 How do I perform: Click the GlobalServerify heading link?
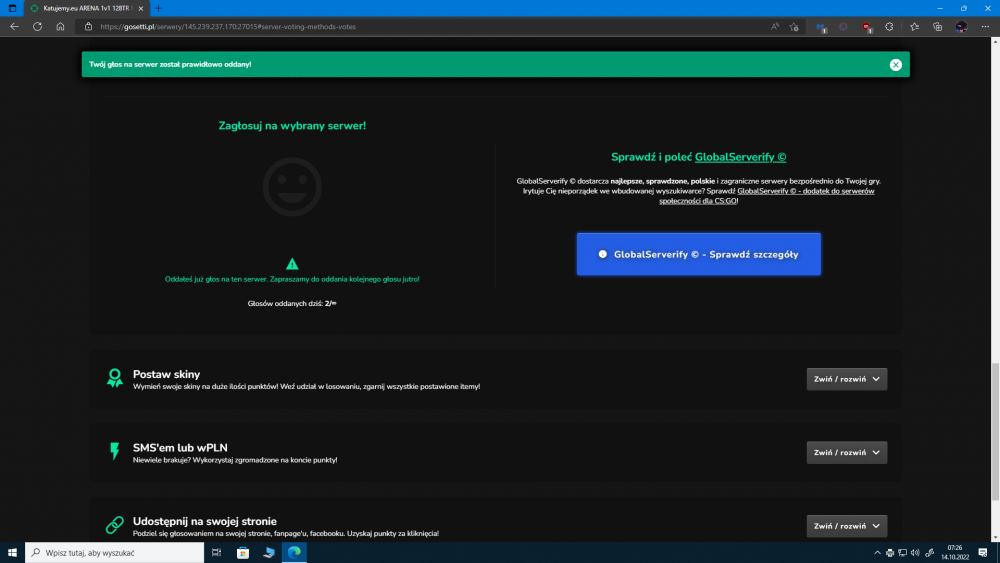[x=740, y=157]
